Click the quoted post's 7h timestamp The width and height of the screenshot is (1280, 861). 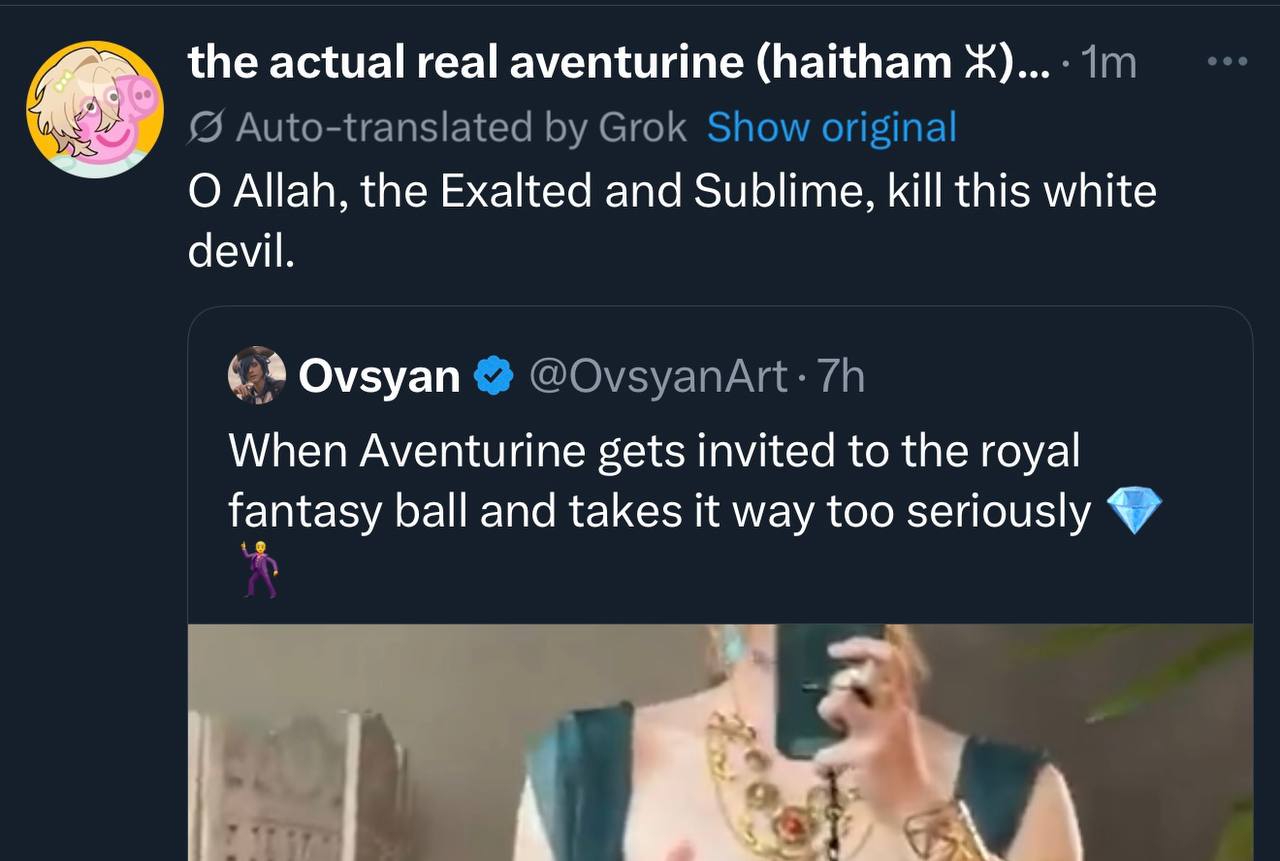click(840, 377)
